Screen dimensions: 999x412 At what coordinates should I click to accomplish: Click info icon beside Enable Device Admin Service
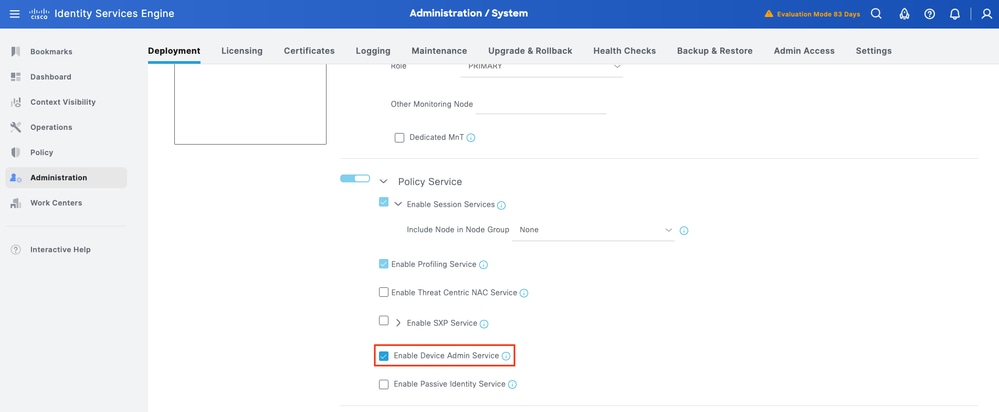click(x=506, y=356)
